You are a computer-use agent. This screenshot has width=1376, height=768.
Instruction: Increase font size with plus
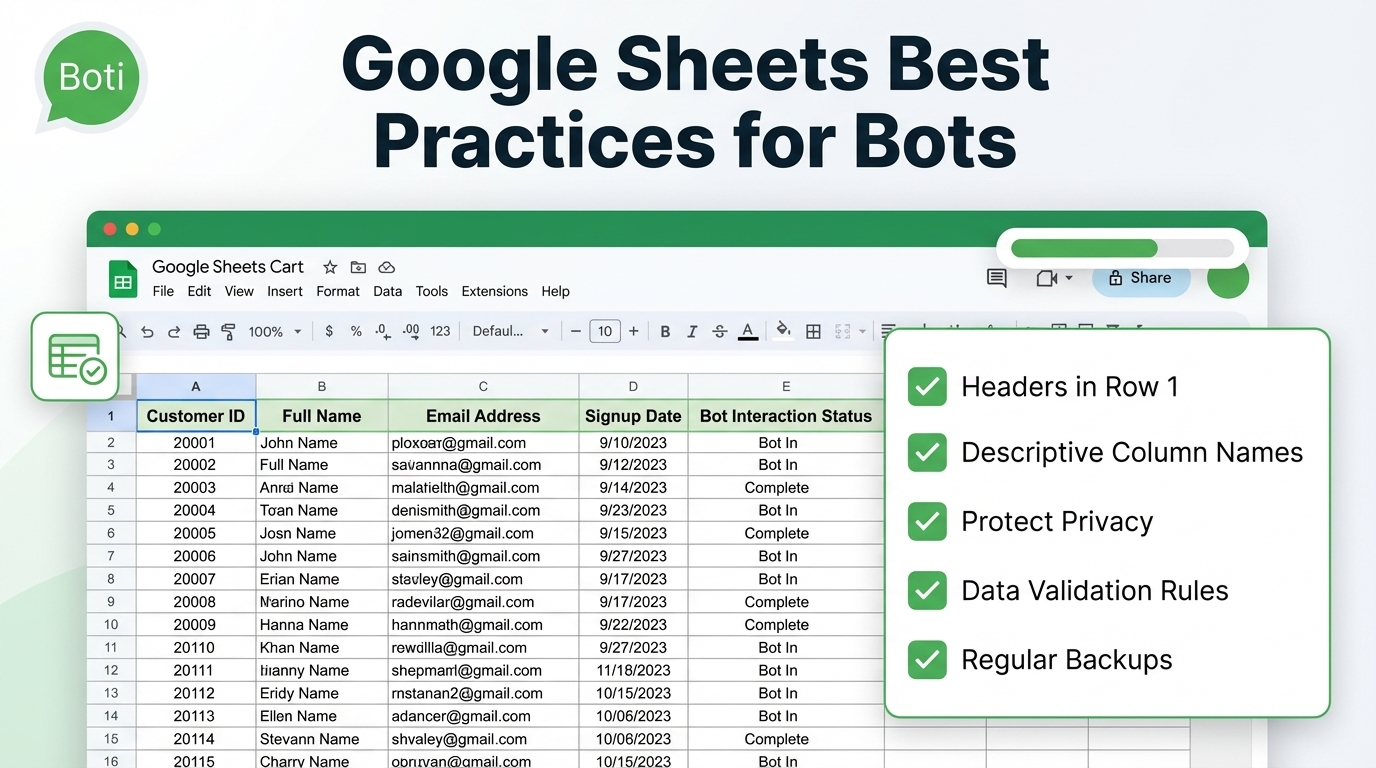[633, 331]
